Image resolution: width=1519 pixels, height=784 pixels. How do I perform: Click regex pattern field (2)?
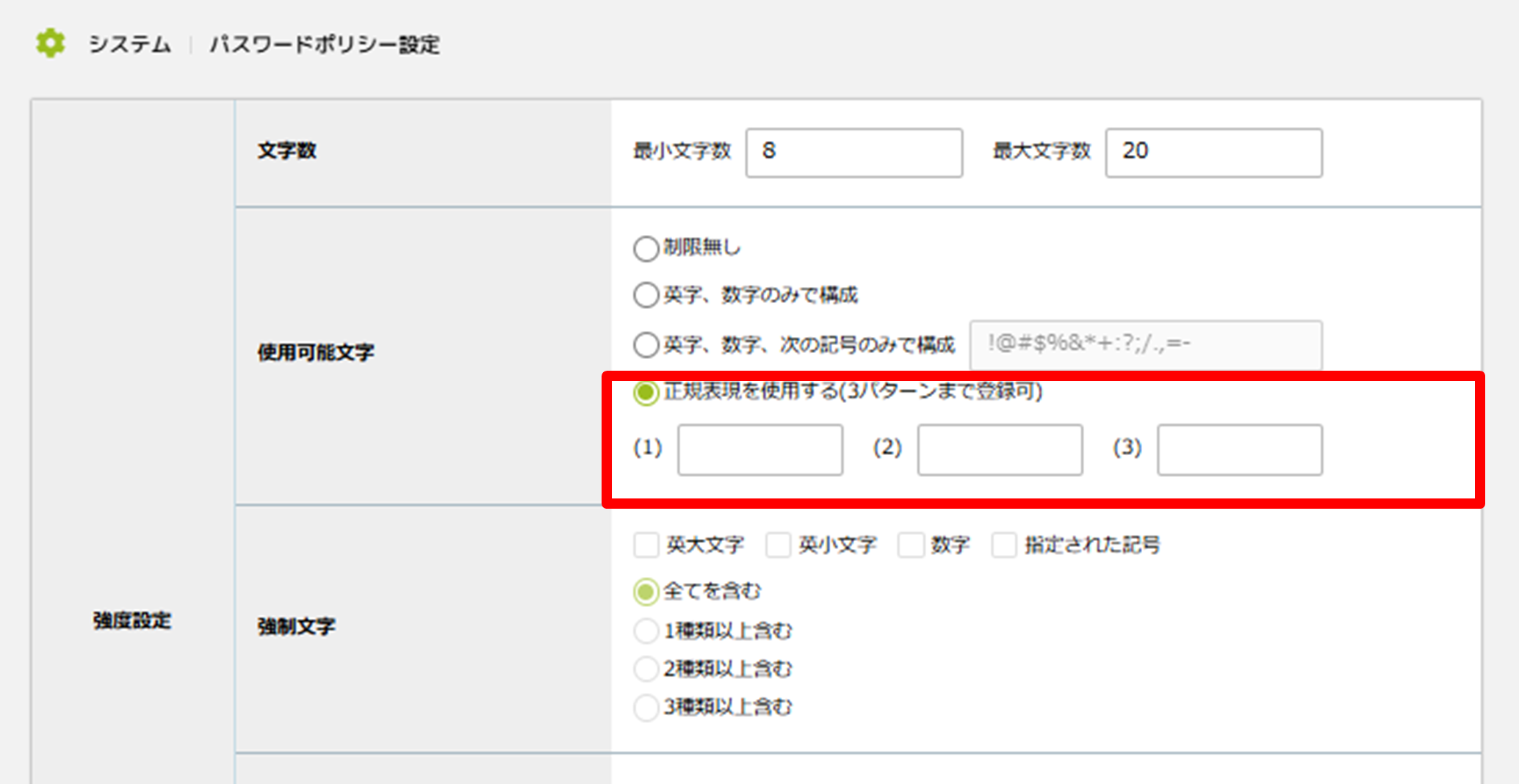[1000, 449]
